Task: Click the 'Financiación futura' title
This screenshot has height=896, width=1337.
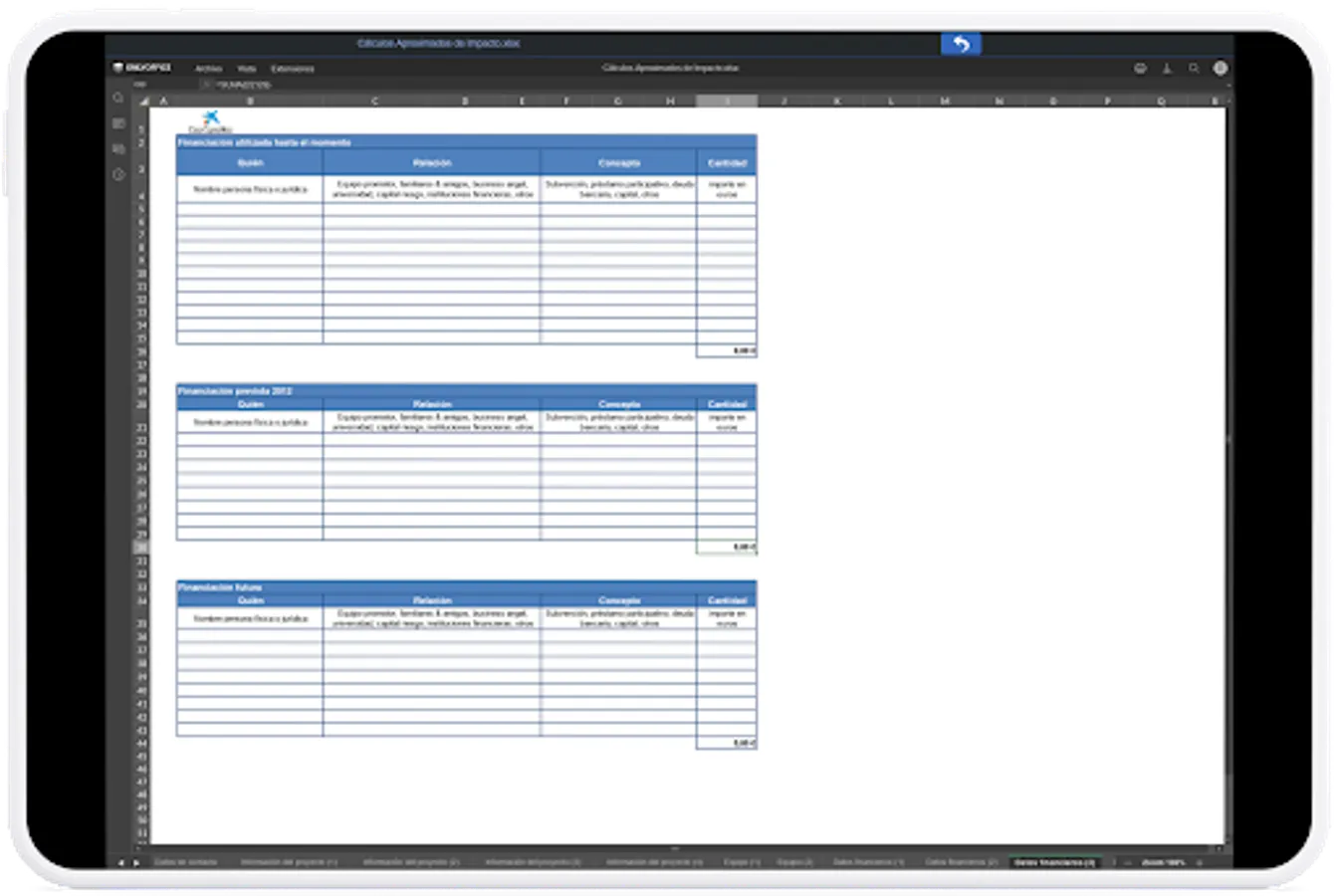Action: tap(220, 587)
